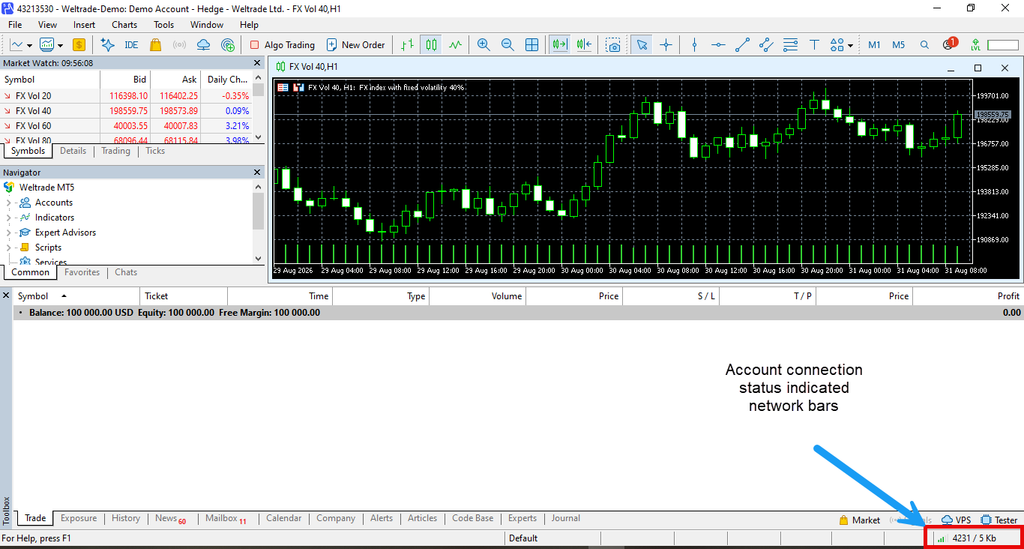Expand the Expert Advisors tree node
This screenshot has height=549, width=1024.
tap(8, 233)
